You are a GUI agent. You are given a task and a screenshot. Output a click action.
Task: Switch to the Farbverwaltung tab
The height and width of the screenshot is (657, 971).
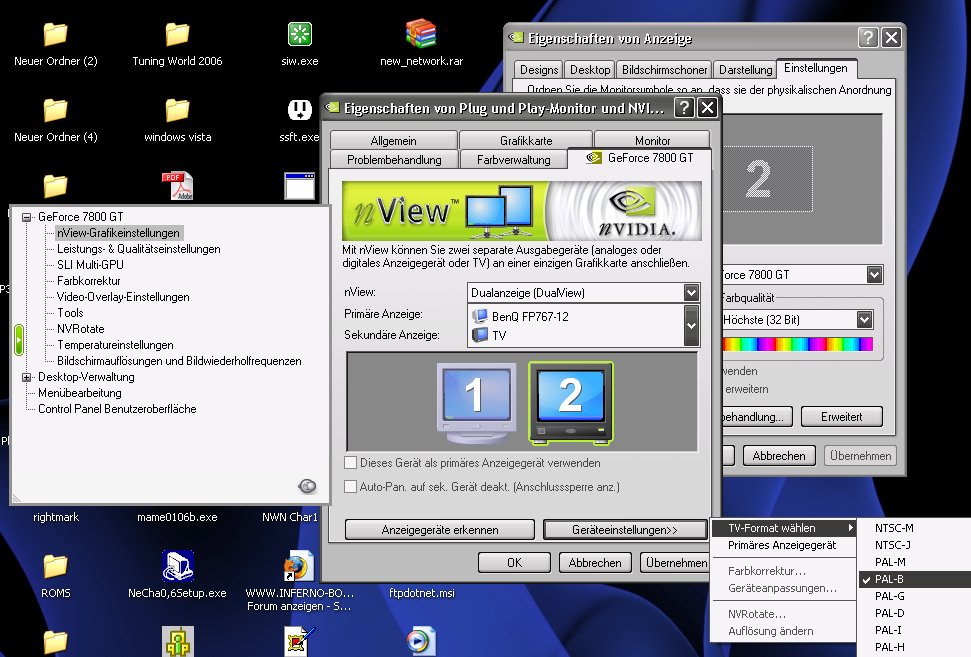pyautogui.click(x=513, y=160)
